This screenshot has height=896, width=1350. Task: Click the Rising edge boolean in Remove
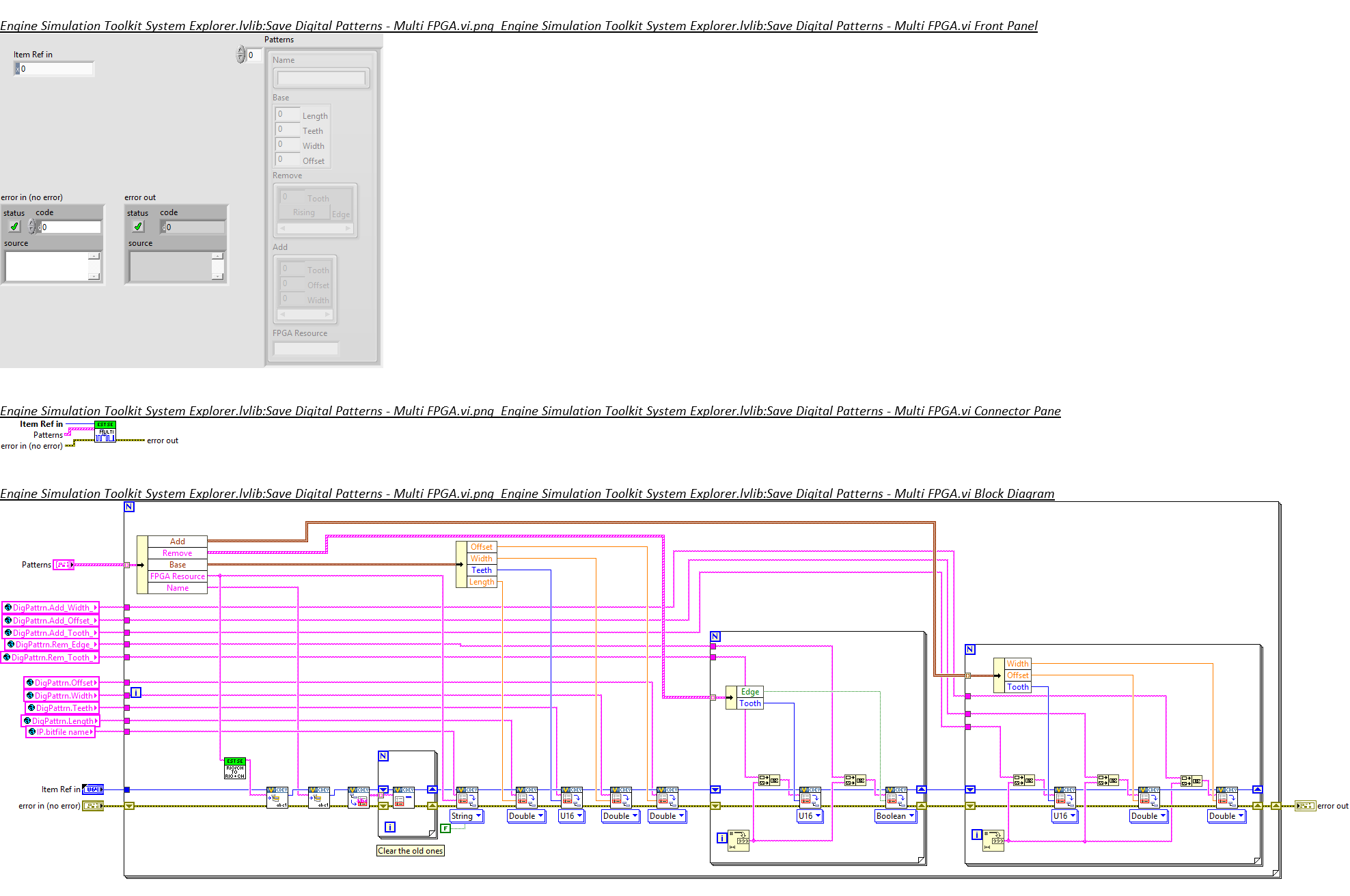click(x=303, y=212)
